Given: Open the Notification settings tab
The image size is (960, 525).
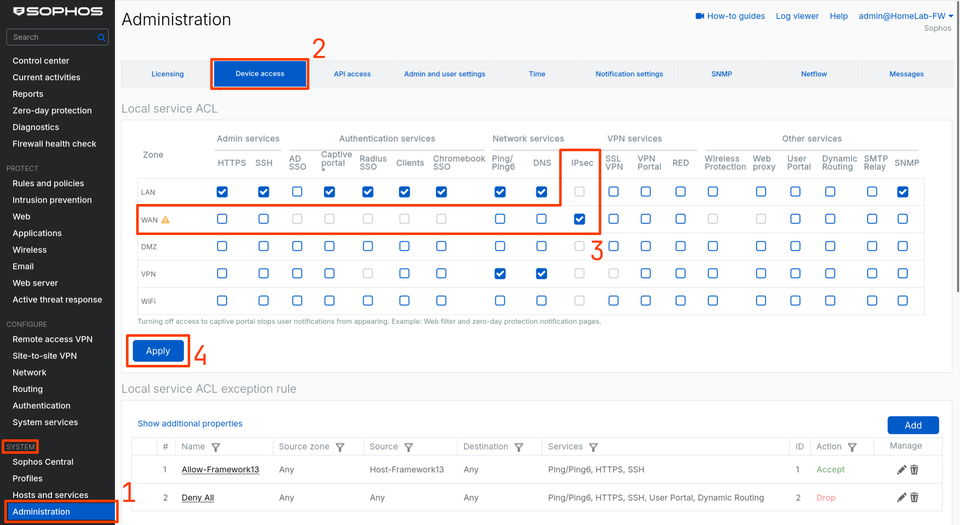Looking at the screenshot, I should pos(629,74).
